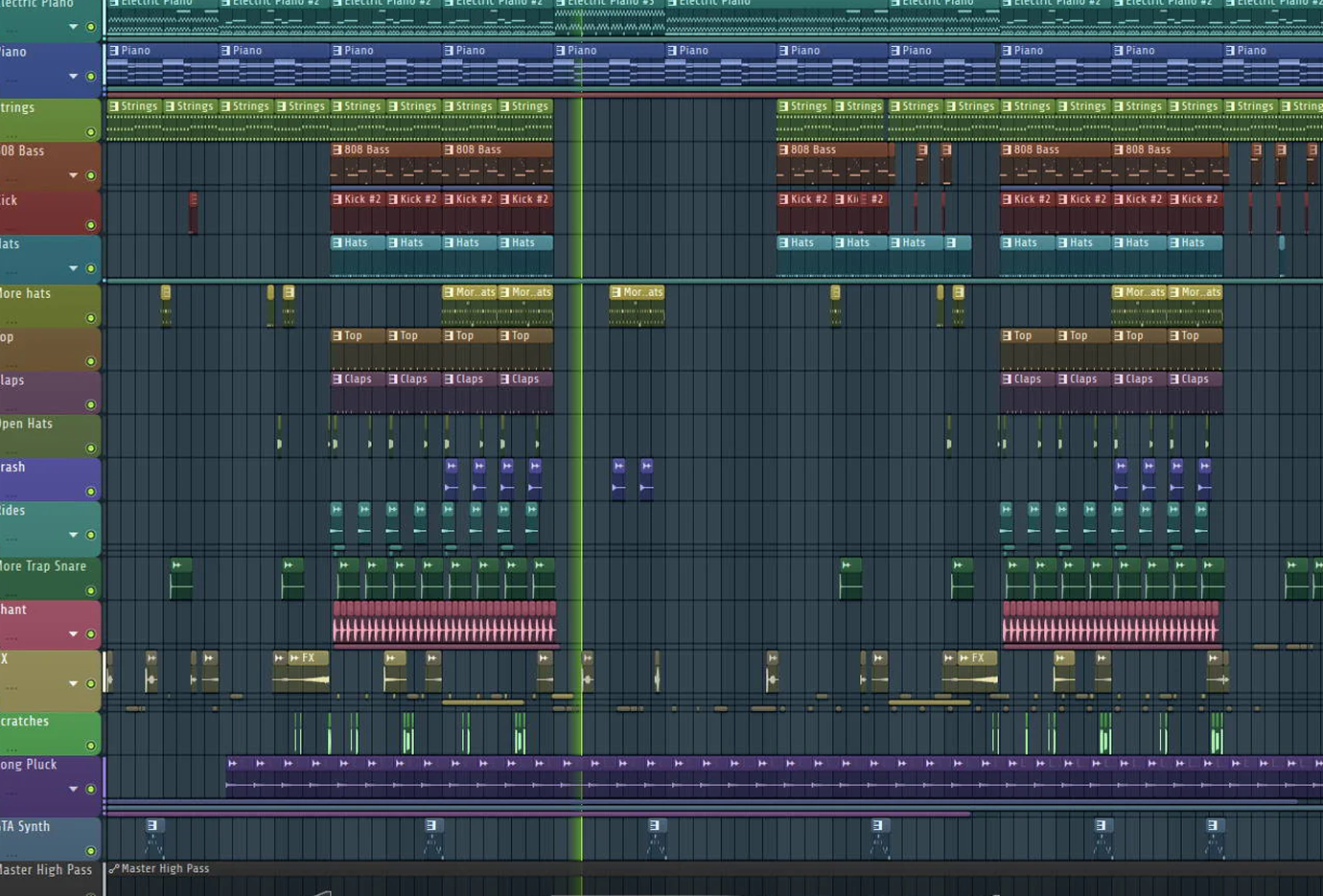
Task: Click the first 808 Bass clip's pattern icon
Action: (337, 149)
